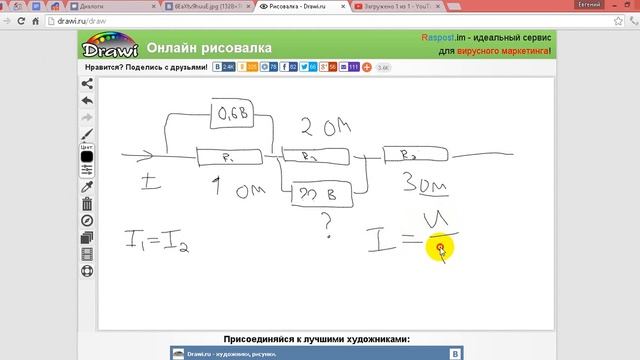Image resolution: width=640 pixels, height=360 pixels.
Task: Click the orange plus more-sharing button
Action: point(367,67)
